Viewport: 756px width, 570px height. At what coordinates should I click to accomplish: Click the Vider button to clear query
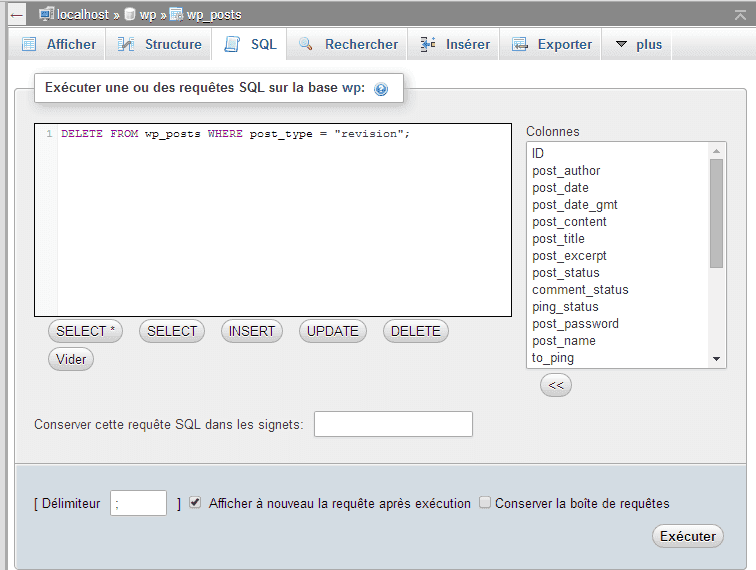coord(71,360)
